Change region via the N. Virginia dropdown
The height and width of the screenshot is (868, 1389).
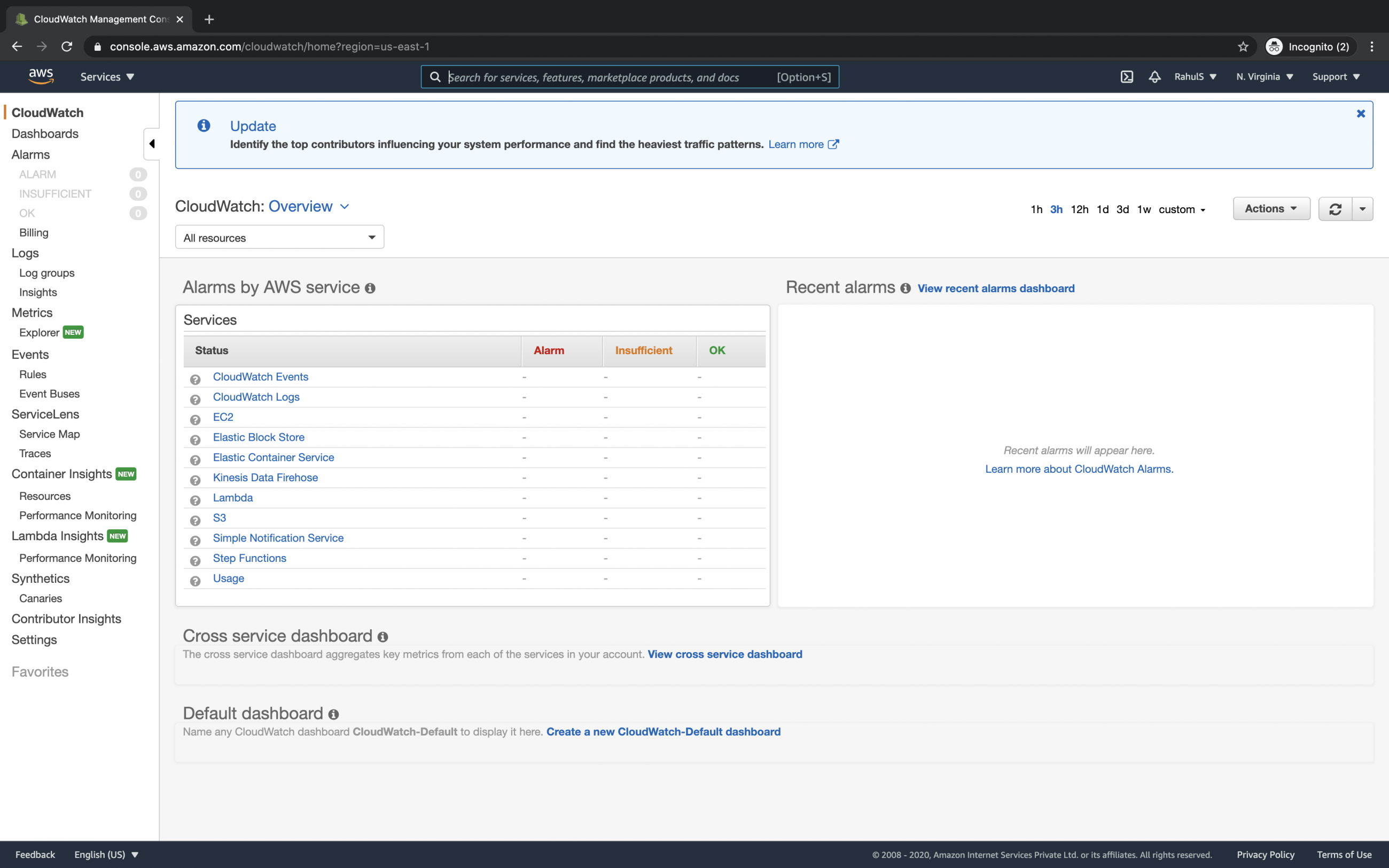1264,76
